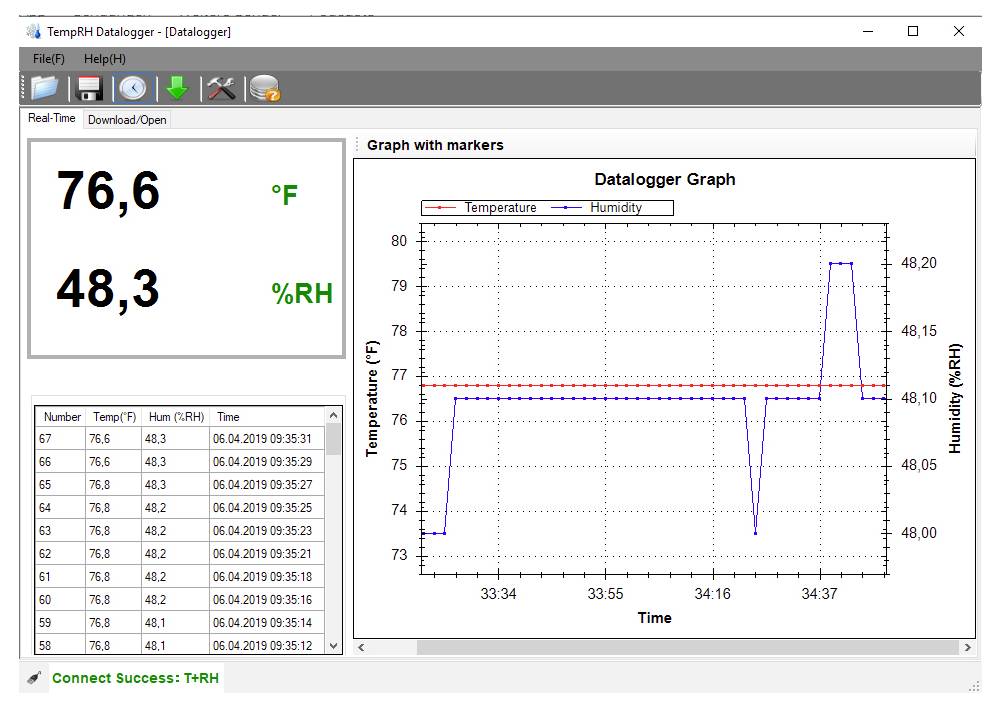Click the 48,20 humidity axis label

pyautogui.click(x=919, y=263)
